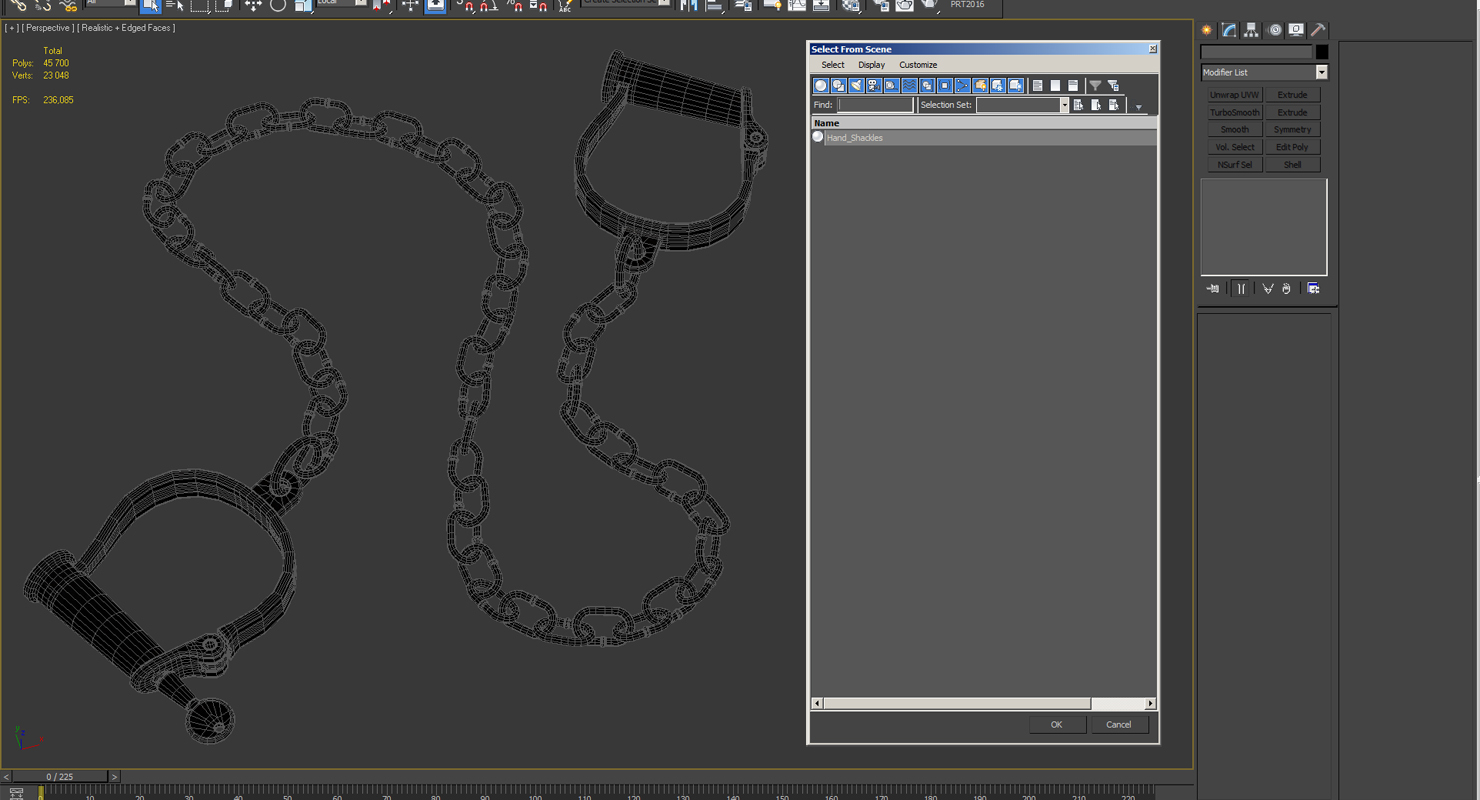Image resolution: width=1480 pixels, height=800 pixels.
Task: Toggle Display Hidden Objects filter icon
Action: point(1016,86)
